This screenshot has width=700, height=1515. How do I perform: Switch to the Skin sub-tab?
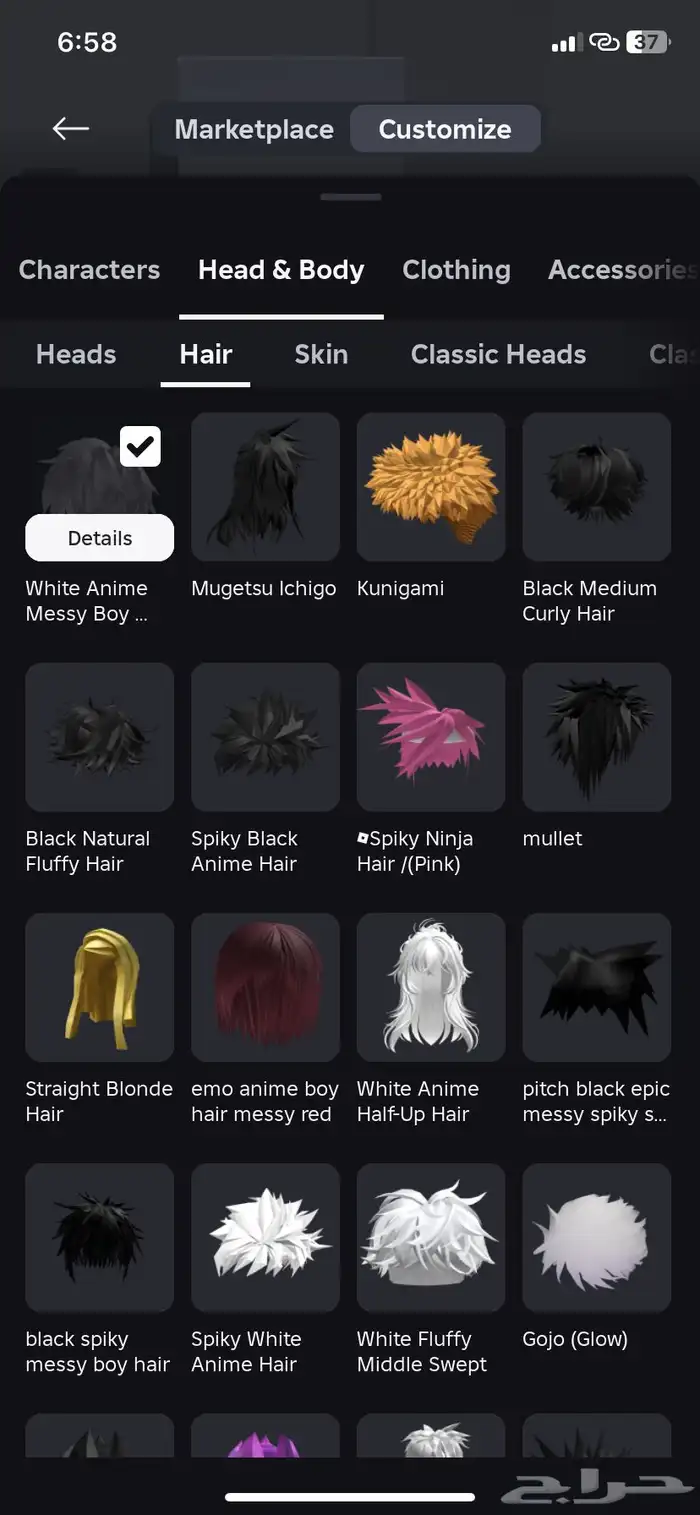(x=321, y=354)
